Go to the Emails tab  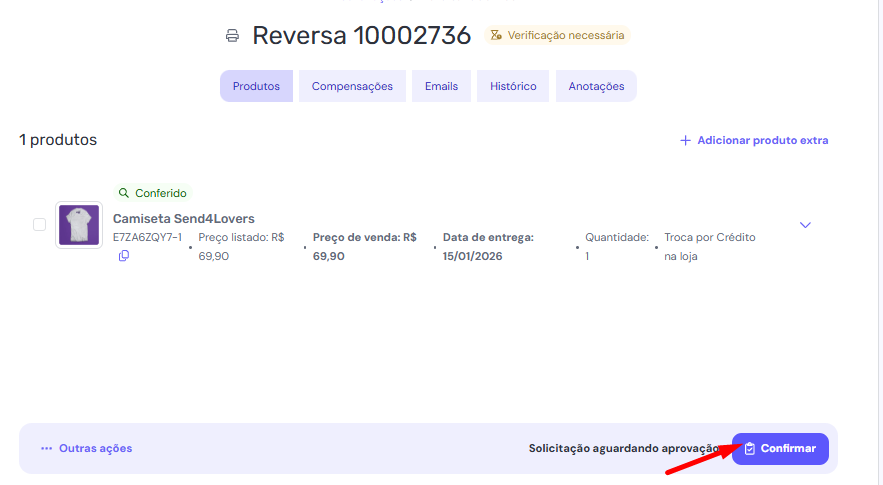tap(441, 86)
